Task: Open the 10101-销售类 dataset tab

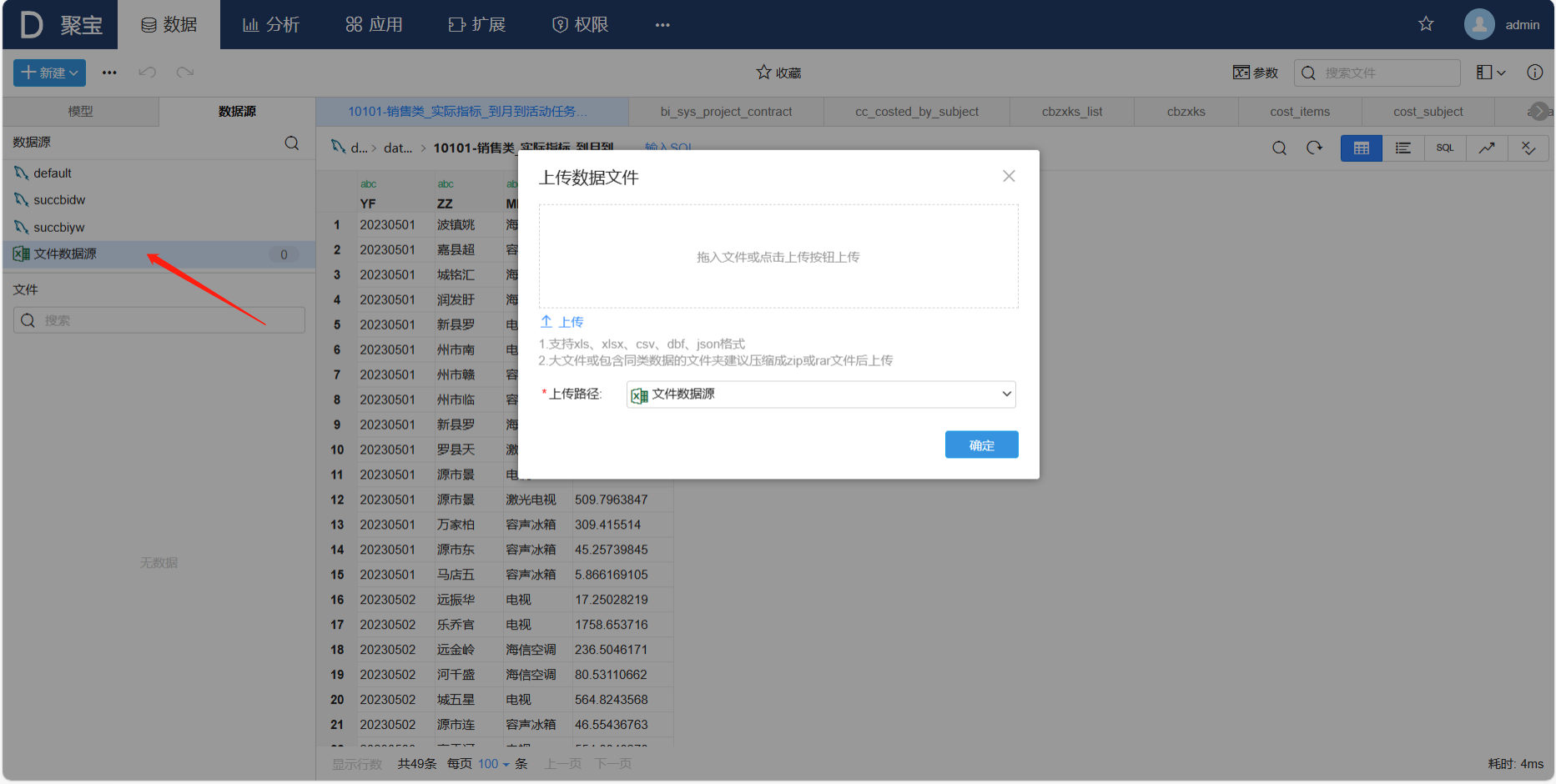Action: click(471, 111)
